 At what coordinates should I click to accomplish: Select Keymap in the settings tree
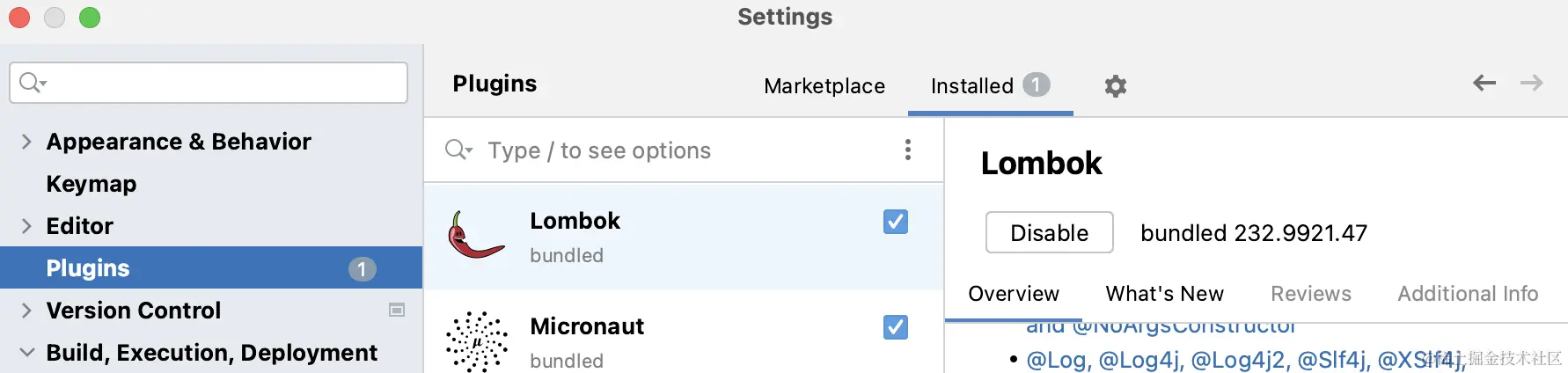point(92,184)
